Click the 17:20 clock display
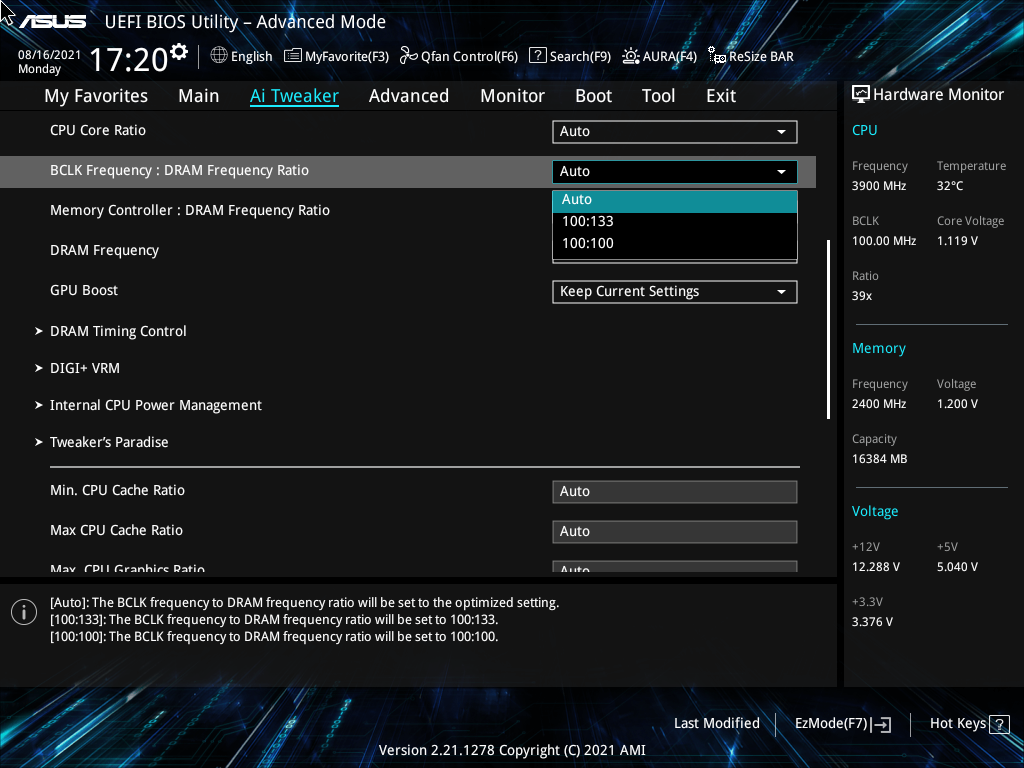 [x=129, y=60]
